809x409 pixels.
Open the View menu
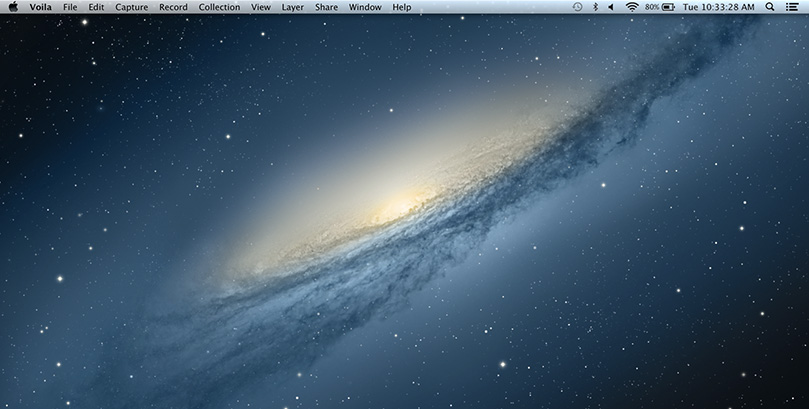tap(261, 7)
